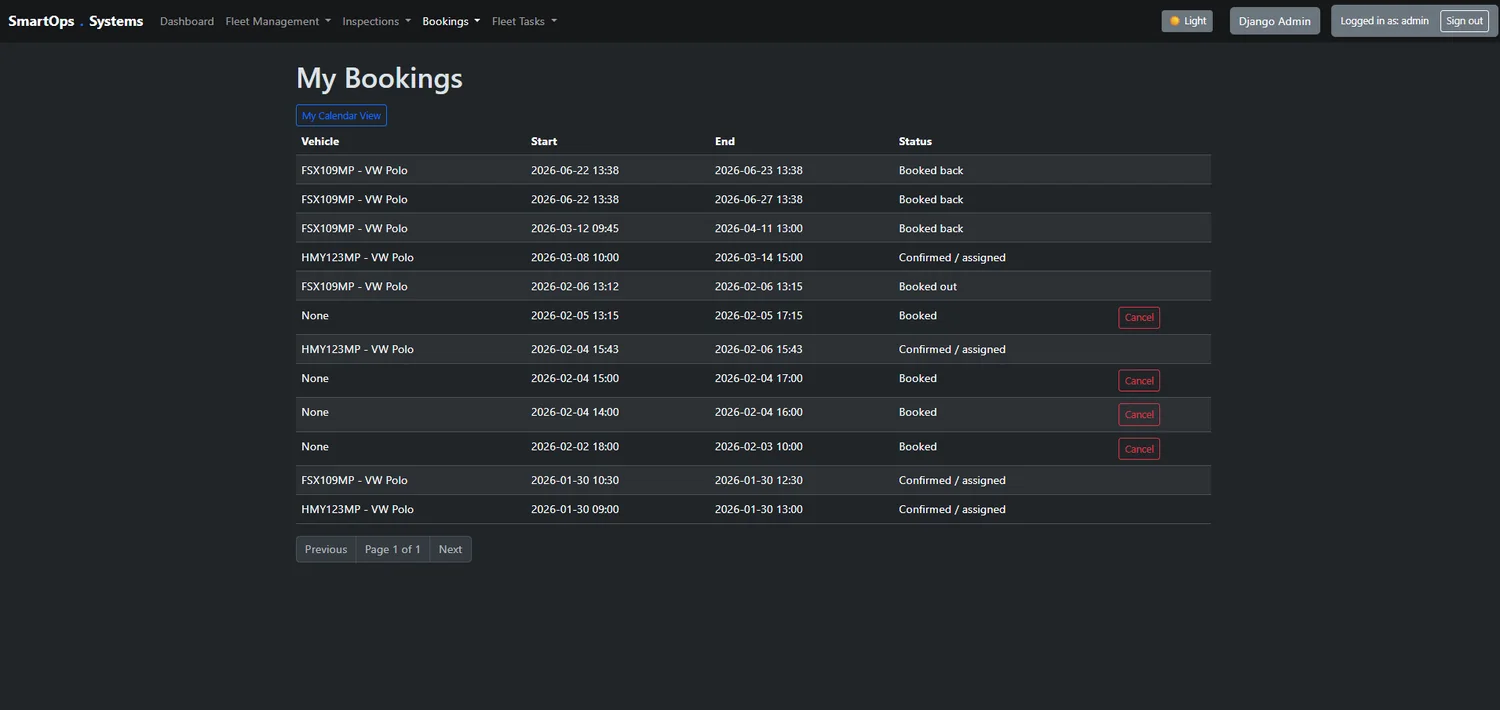This screenshot has height=710, width=1500.
Task: Click the Booked out status cell
Action: point(928,286)
